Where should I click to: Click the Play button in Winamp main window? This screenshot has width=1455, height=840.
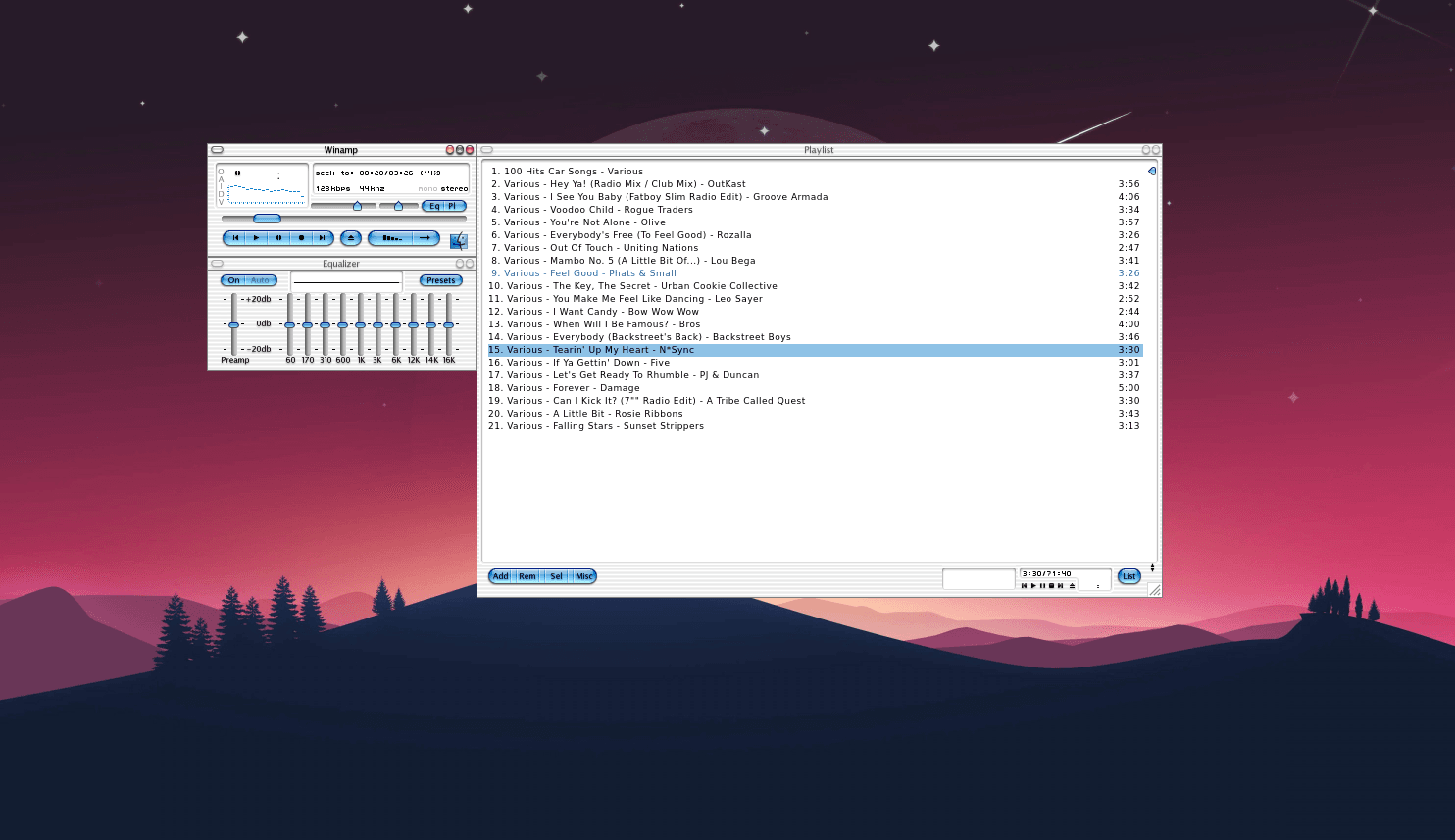256,238
